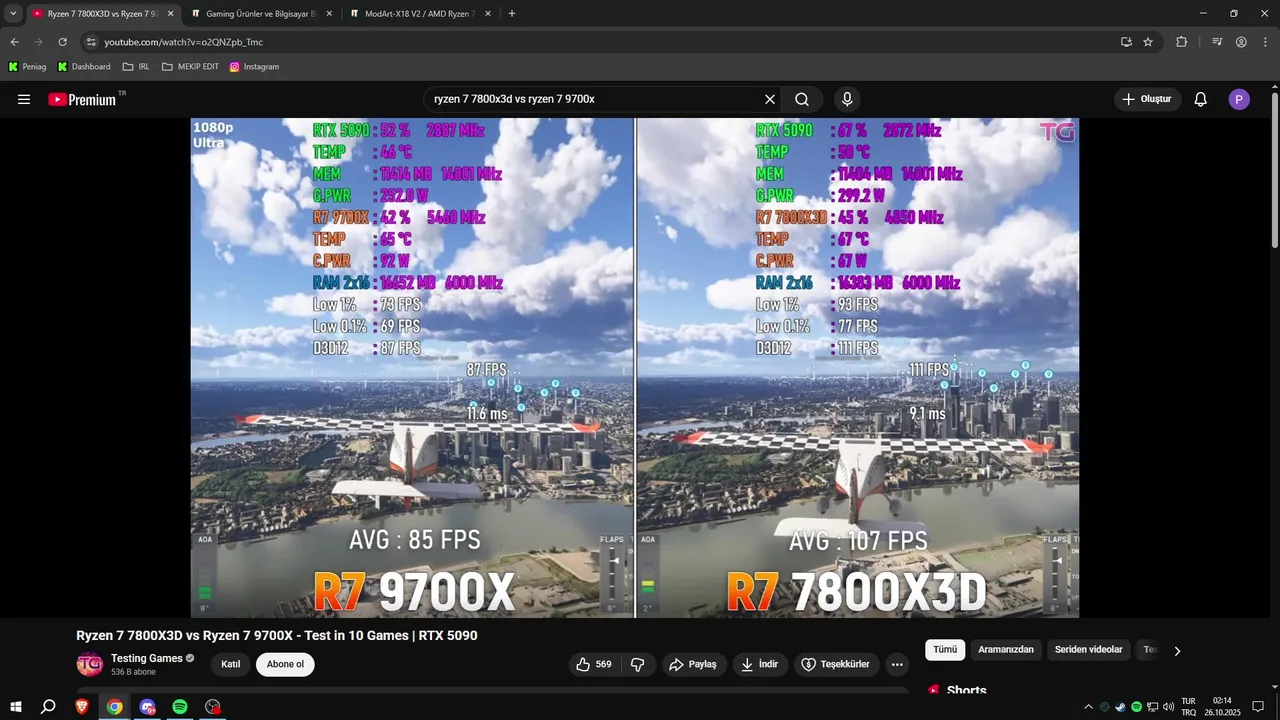1280x720 pixels.
Task: Open Brave from the taskbar
Action: pyautogui.click(x=82, y=707)
